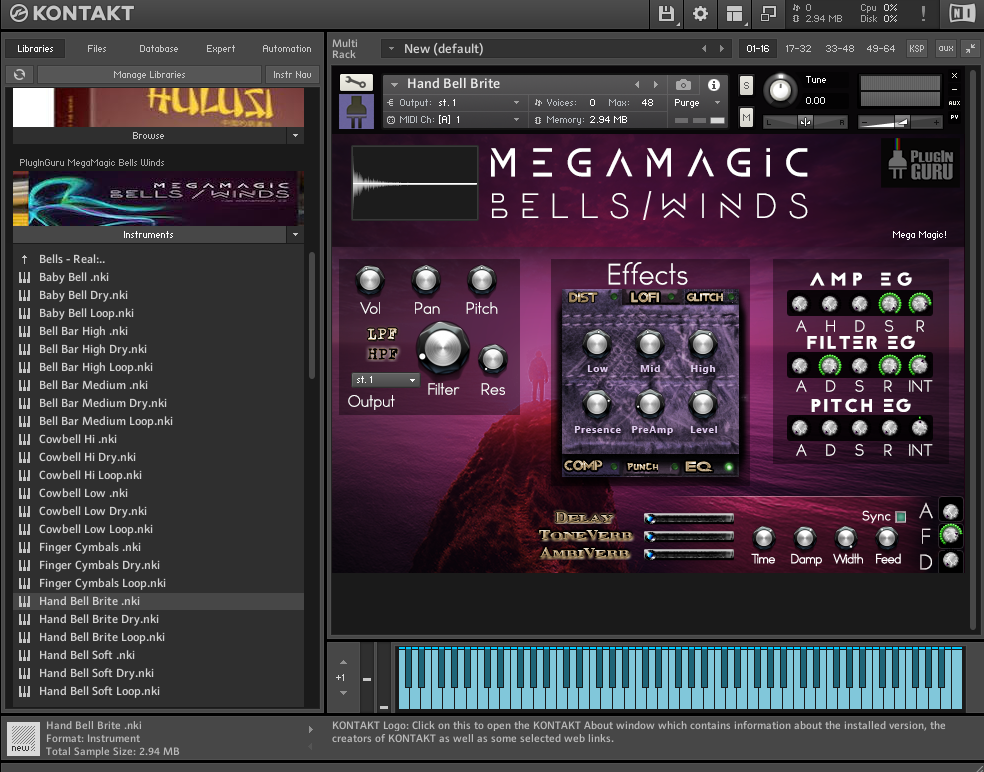Switch to the Automation tab
Screen dimensions: 984x772
coord(286,48)
